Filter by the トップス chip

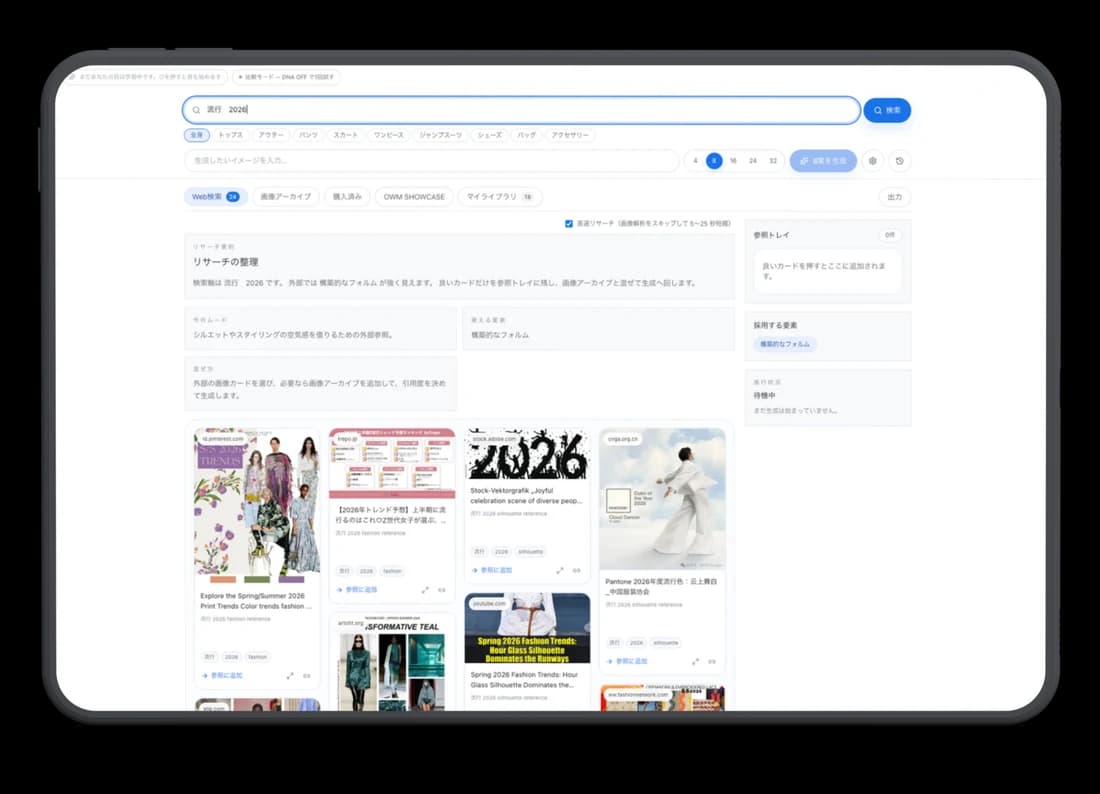(230, 135)
